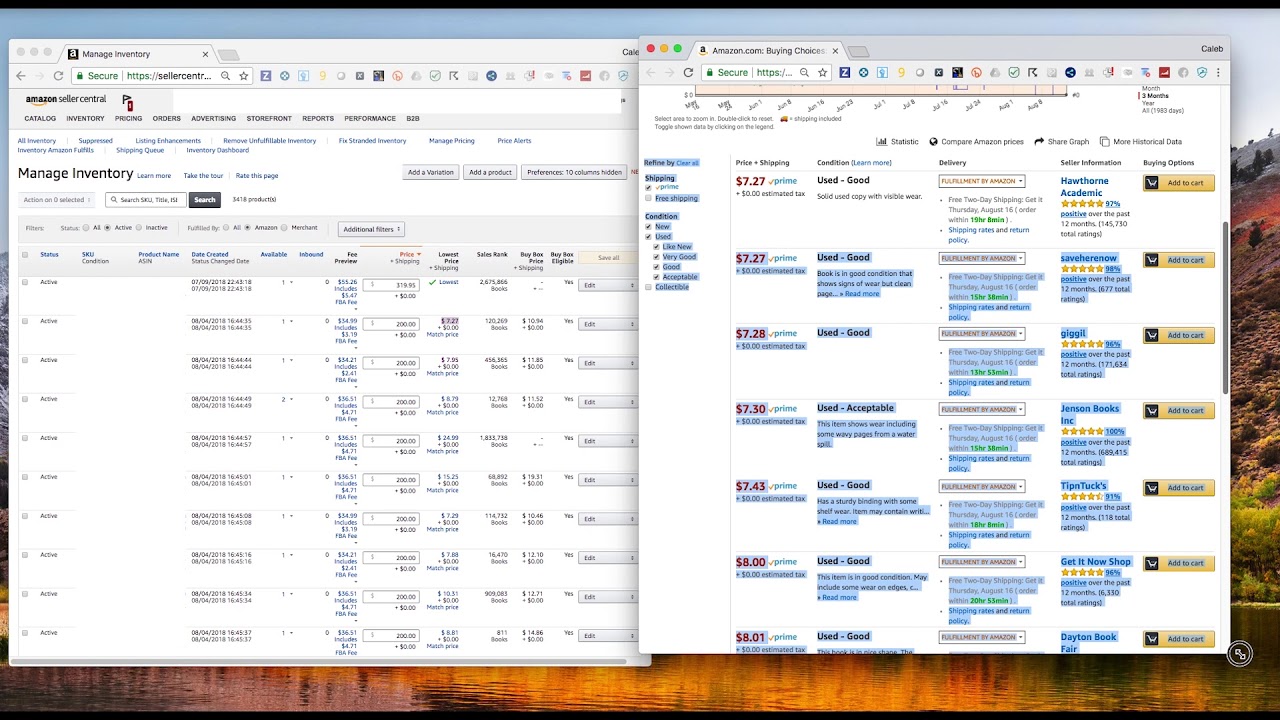Open the Manage Pricing link

[452, 141]
